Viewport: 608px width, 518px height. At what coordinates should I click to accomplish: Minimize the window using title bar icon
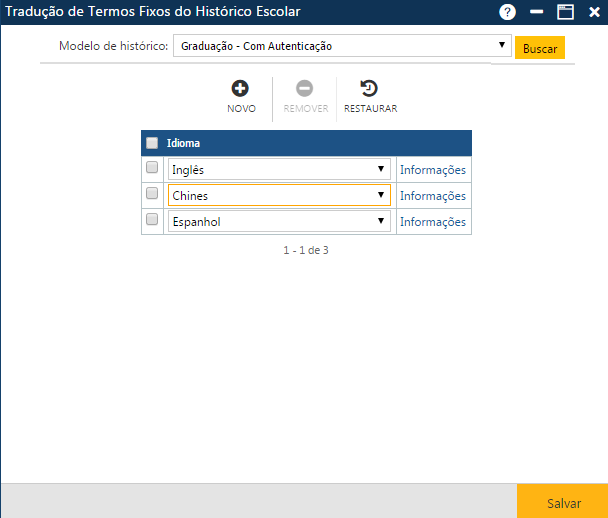click(537, 12)
